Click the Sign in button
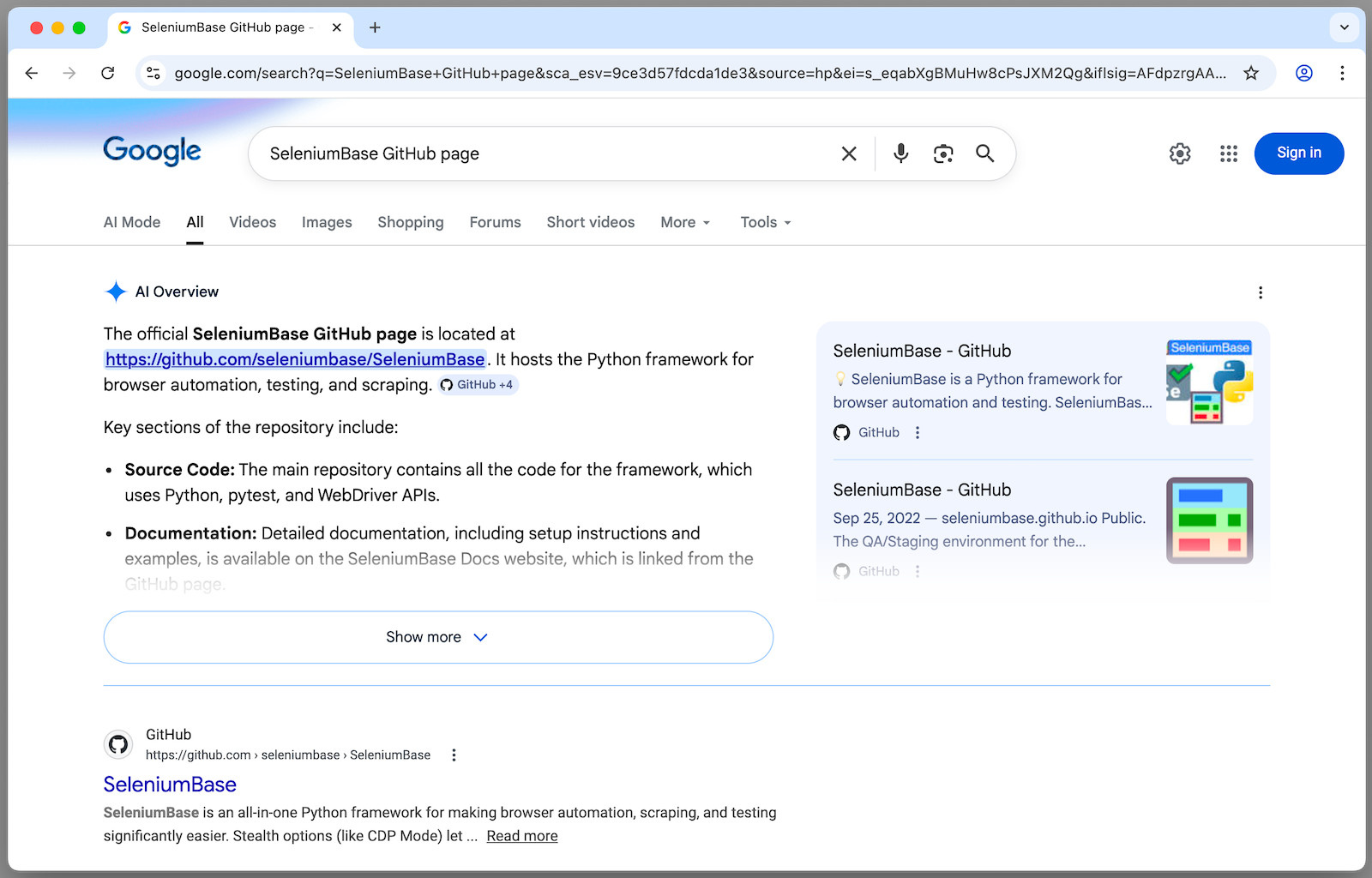Viewport: 1372px width, 878px height. click(1298, 153)
